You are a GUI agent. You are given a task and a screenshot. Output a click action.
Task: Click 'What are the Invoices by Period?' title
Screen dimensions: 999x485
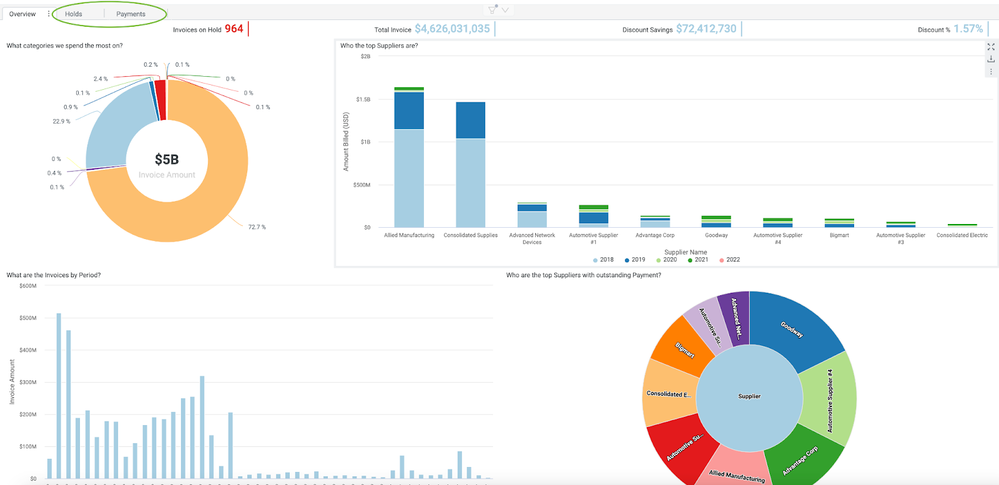pyautogui.click(x=54, y=275)
